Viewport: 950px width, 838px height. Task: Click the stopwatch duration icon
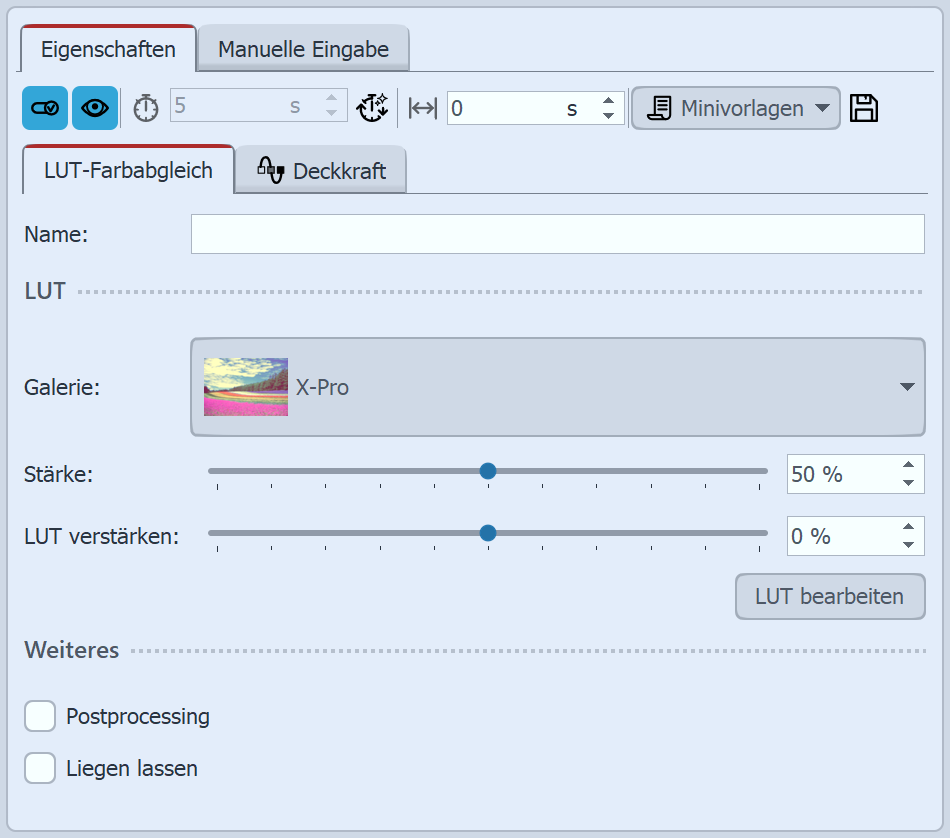click(x=146, y=108)
